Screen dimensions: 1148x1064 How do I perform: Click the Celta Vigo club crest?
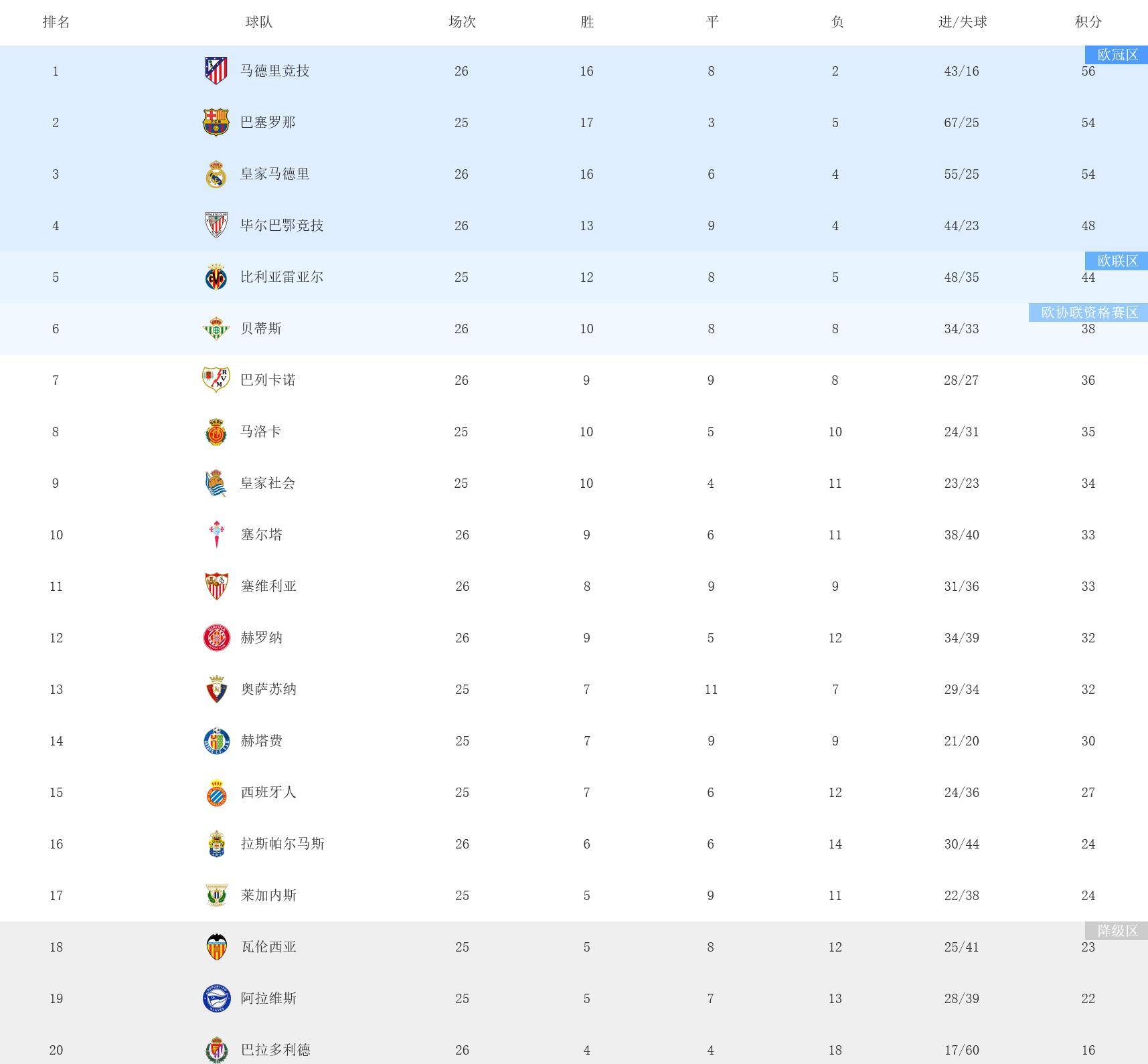(x=216, y=534)
